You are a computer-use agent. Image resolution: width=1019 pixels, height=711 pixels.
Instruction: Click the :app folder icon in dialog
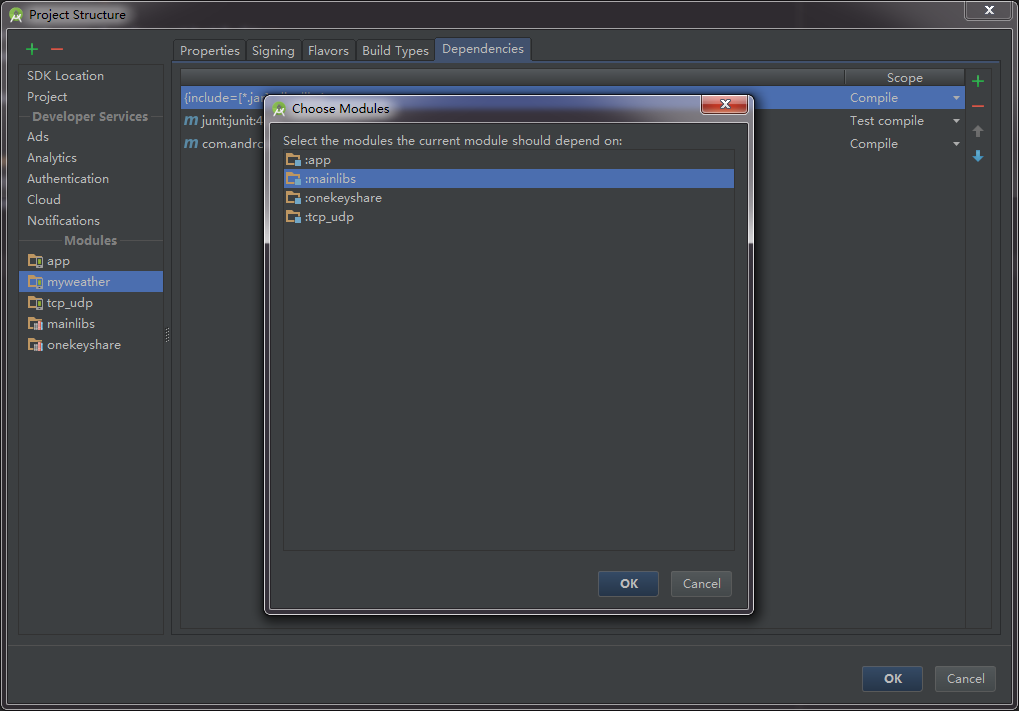(293, 159)
